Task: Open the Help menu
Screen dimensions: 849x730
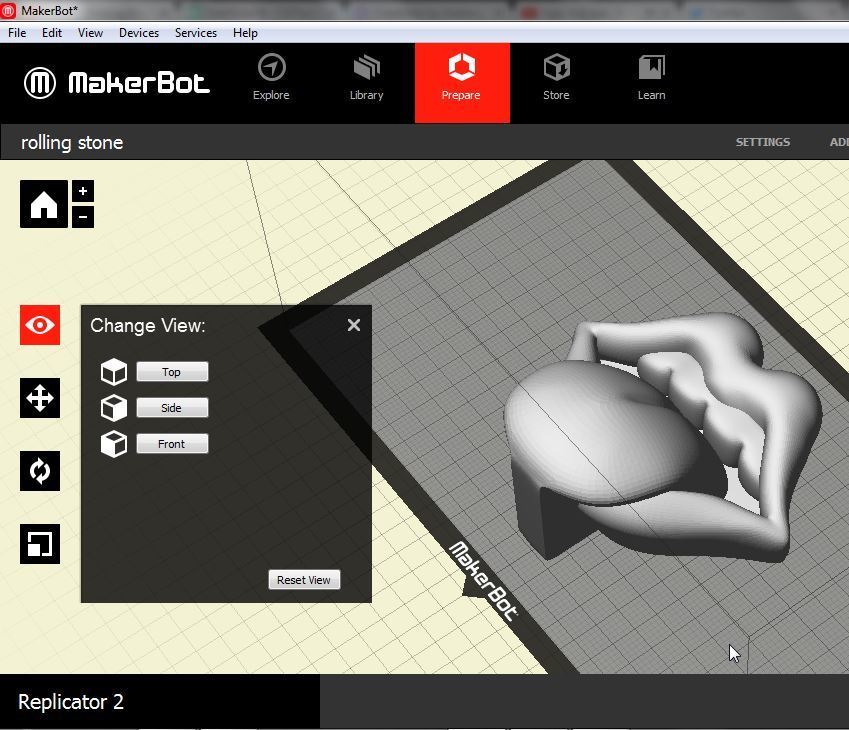Action: point(245,33)
